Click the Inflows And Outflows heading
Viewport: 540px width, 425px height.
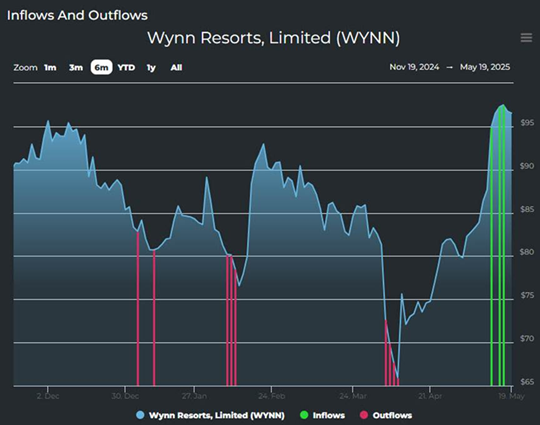[77, 15]
